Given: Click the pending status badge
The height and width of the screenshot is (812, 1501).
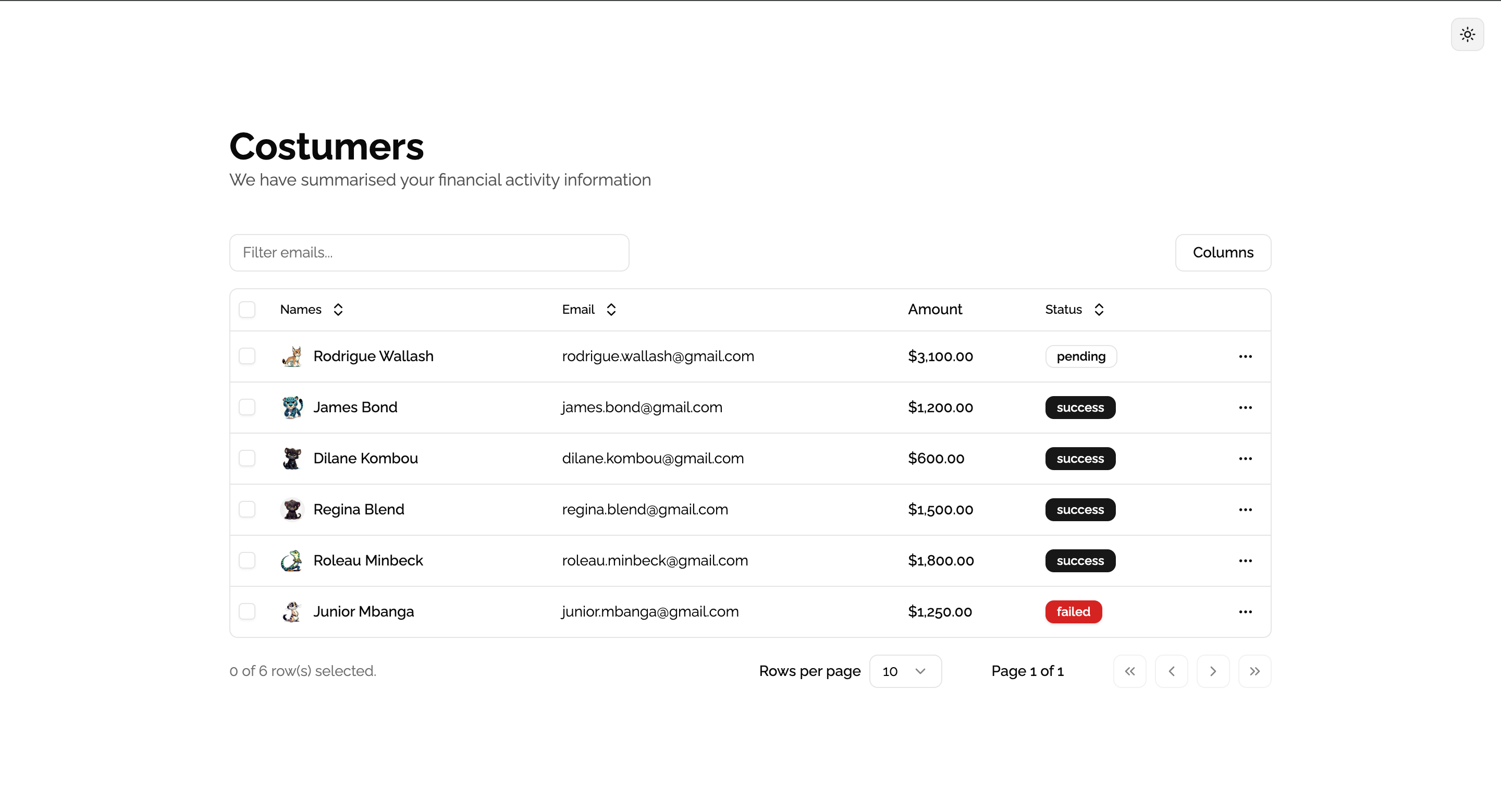Looking at the screenshot, I should tap(1080, 356).
